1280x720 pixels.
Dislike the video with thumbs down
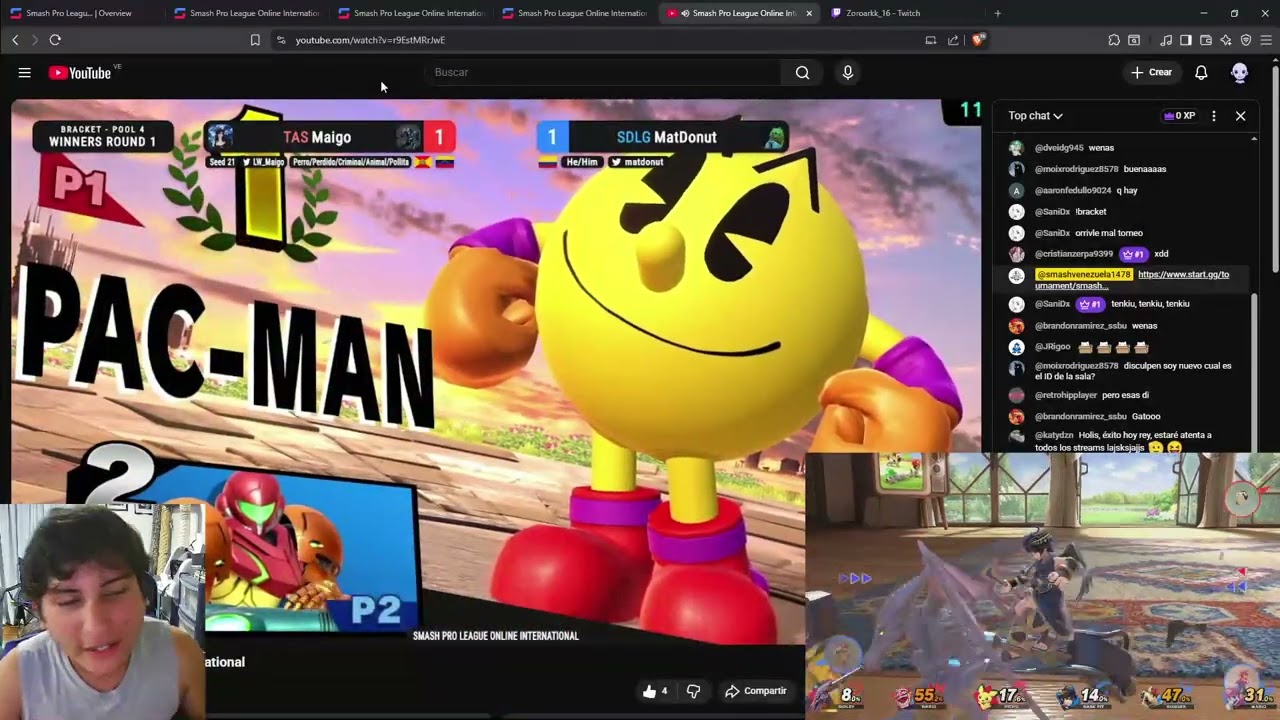693,691
